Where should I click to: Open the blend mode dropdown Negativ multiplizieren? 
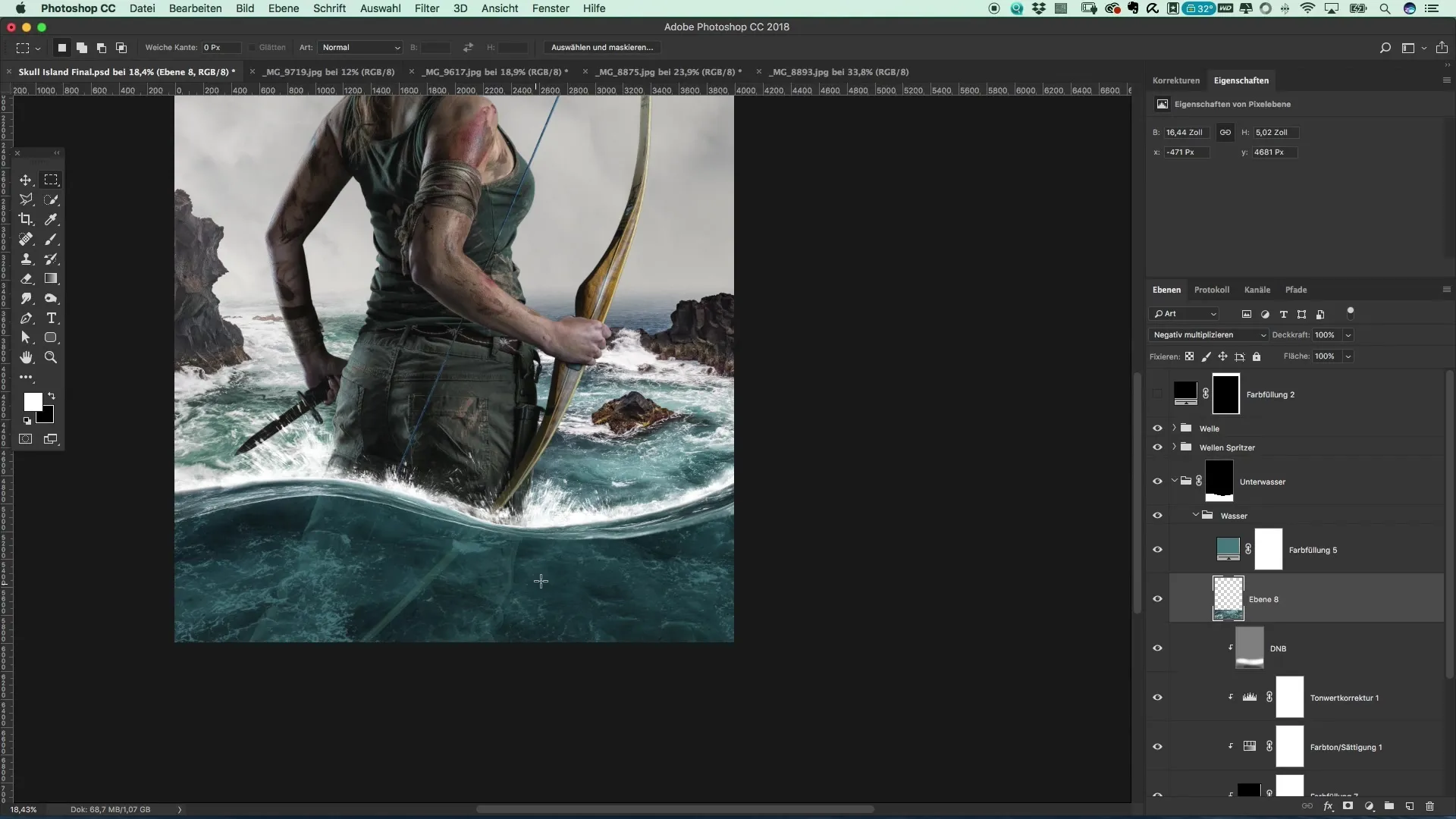(x=1209, y=335)
